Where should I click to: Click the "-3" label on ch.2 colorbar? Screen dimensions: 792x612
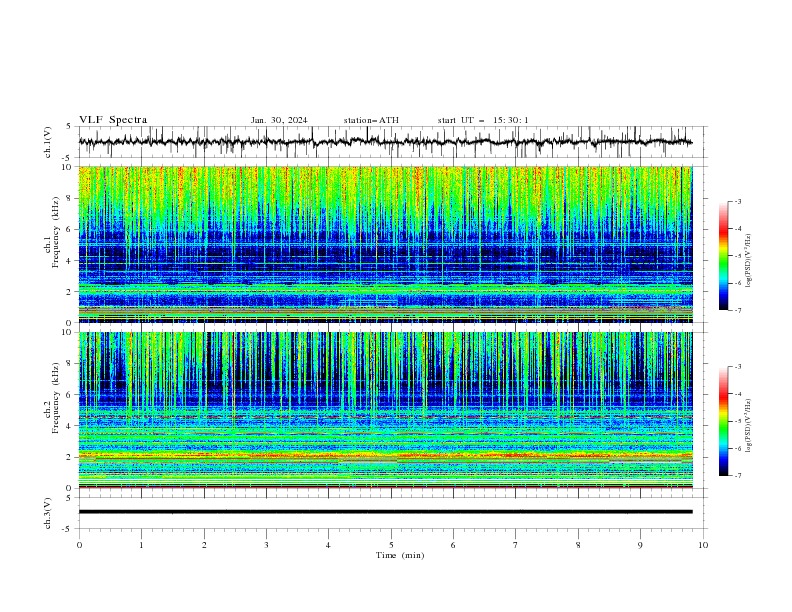click(737, 367)
